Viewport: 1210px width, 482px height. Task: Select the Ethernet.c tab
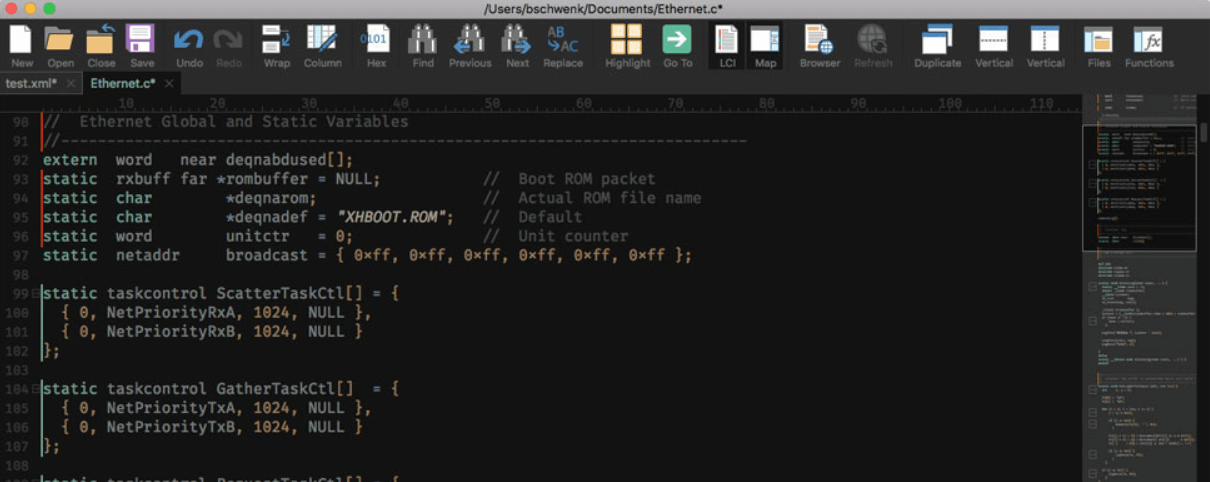pos(122,83)
